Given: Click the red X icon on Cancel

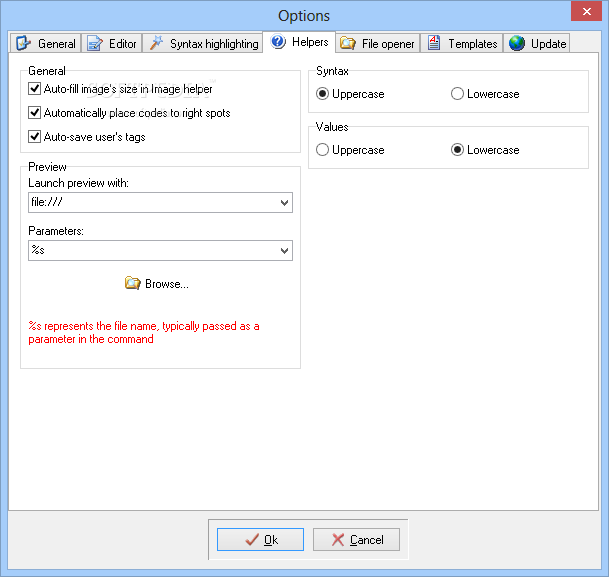Looking at the screenshot, I should tap(338, 539).
